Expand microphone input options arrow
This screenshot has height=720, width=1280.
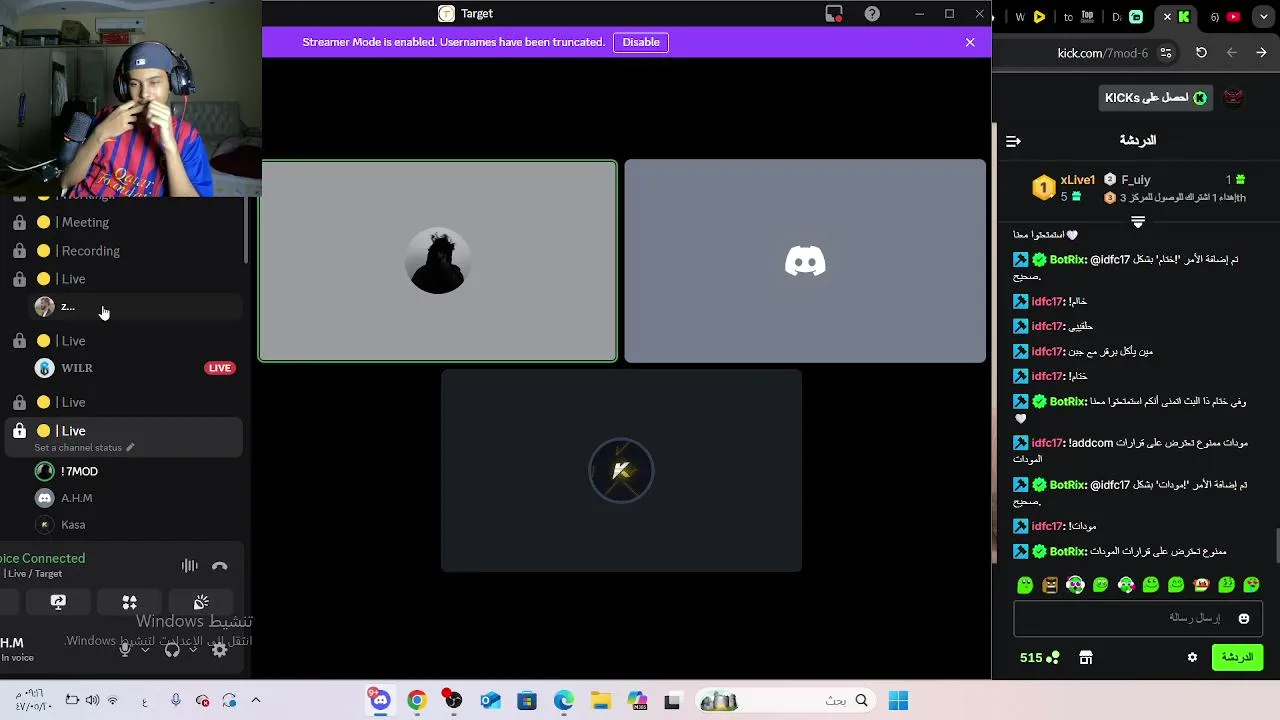[145, 650]
